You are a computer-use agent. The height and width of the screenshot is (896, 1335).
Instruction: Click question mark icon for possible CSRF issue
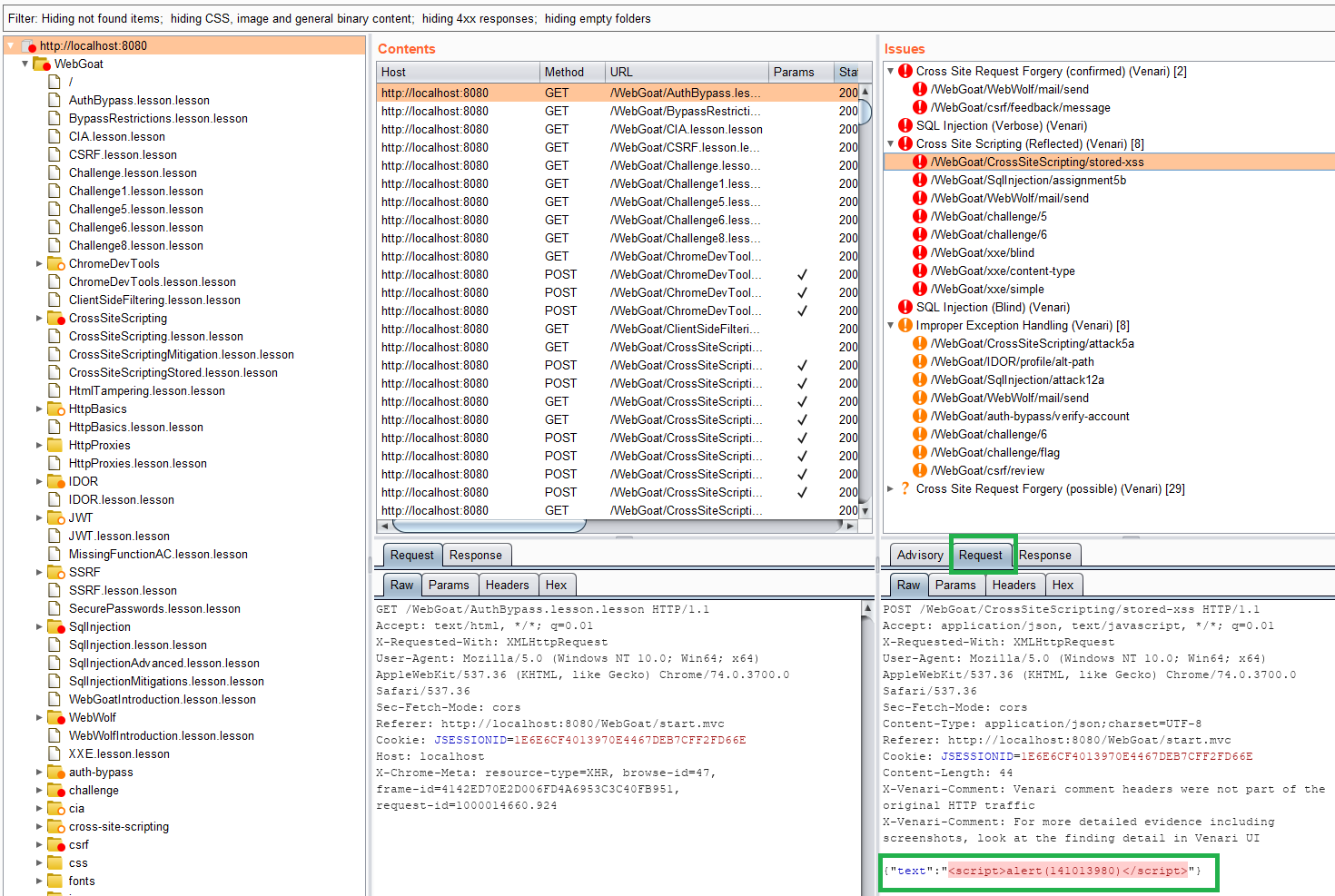point(905,488)
